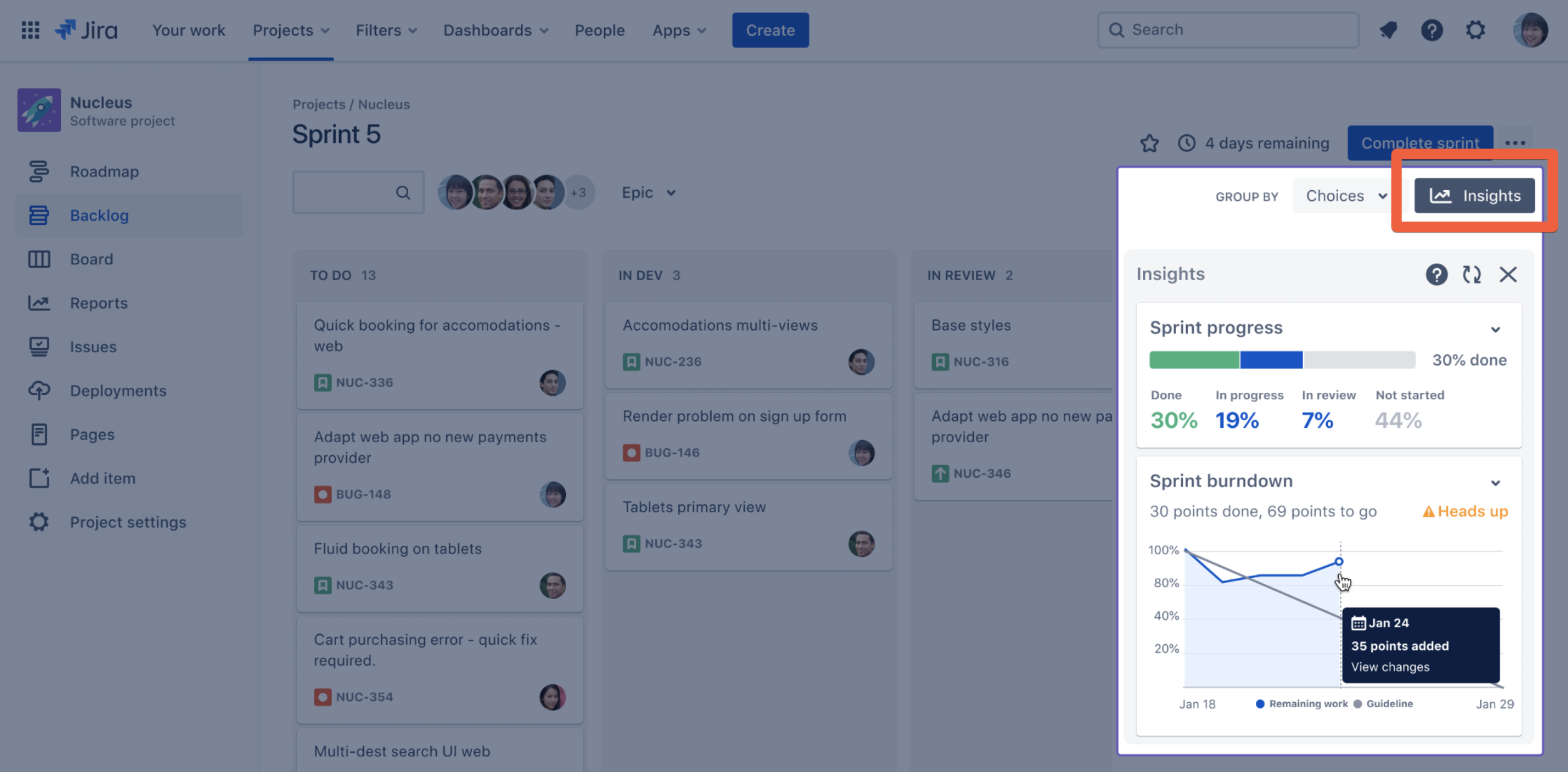Open the help question mark in top bar
The image size is (1568, 772).
(1432, 30)
